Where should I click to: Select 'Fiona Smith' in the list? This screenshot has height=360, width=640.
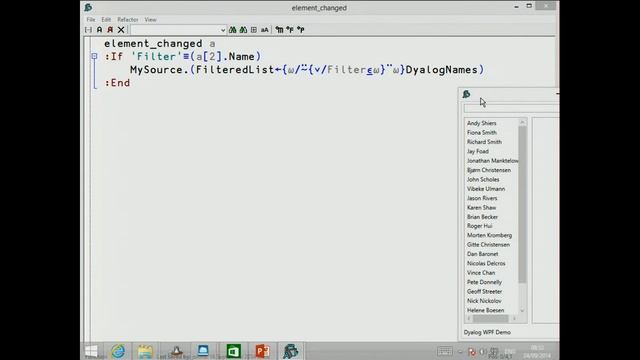(482, 133)
